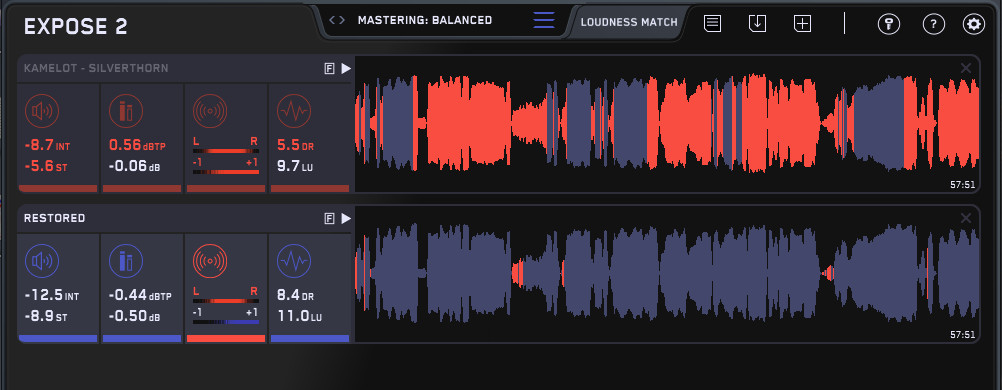
Task: Click the -0.06 dB peak value
Action: [135, 167]
